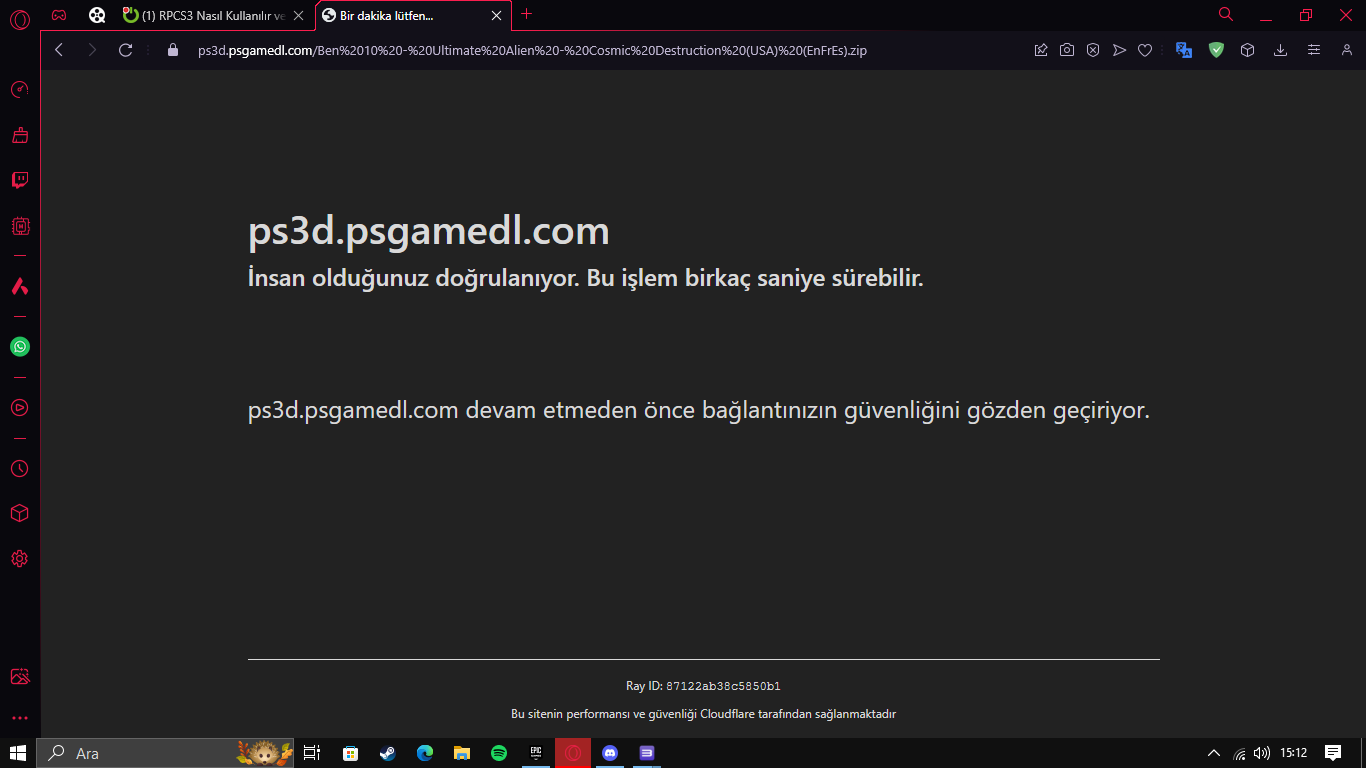Open Task View from the taskbar
The height and width of the screenshot is (768, 1366).
(311, 753)
